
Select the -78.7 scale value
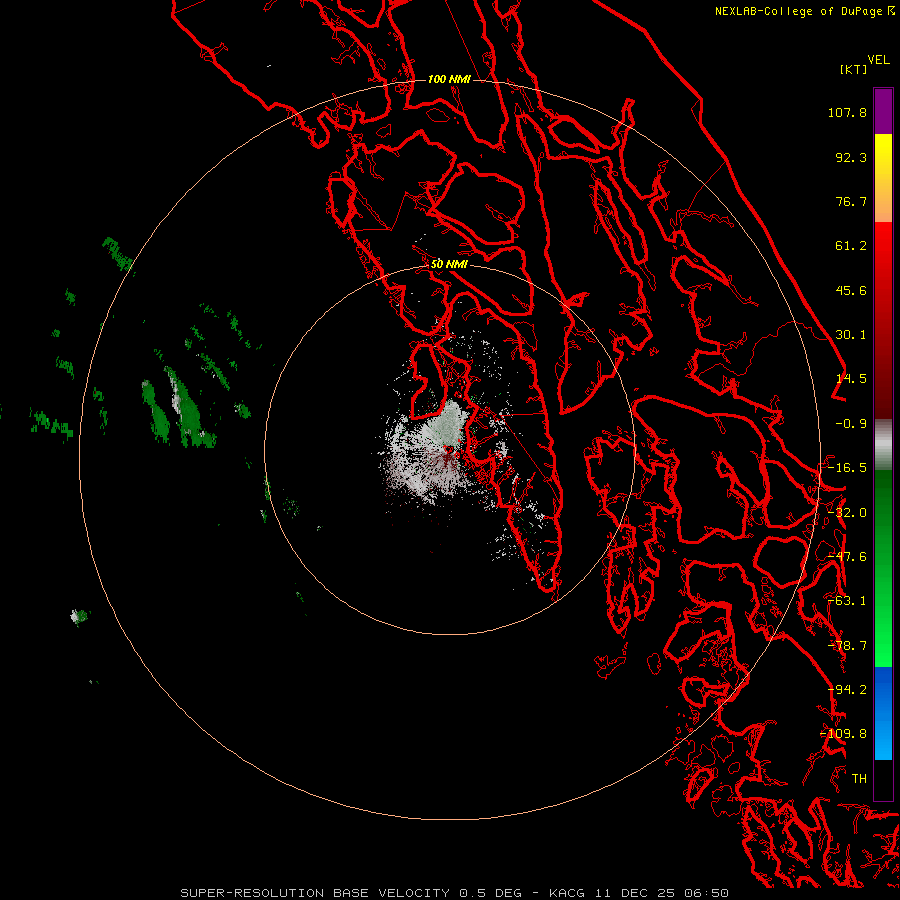(847, 646)
